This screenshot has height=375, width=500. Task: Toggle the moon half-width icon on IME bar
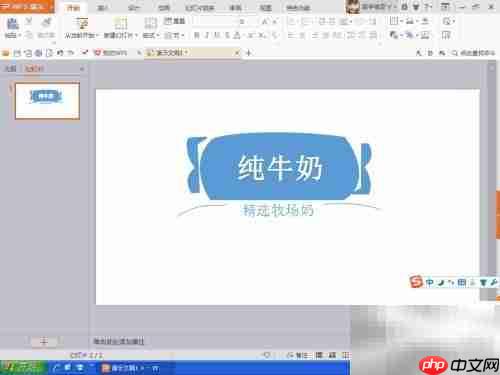pyautogui.click(x=441, y=283)
